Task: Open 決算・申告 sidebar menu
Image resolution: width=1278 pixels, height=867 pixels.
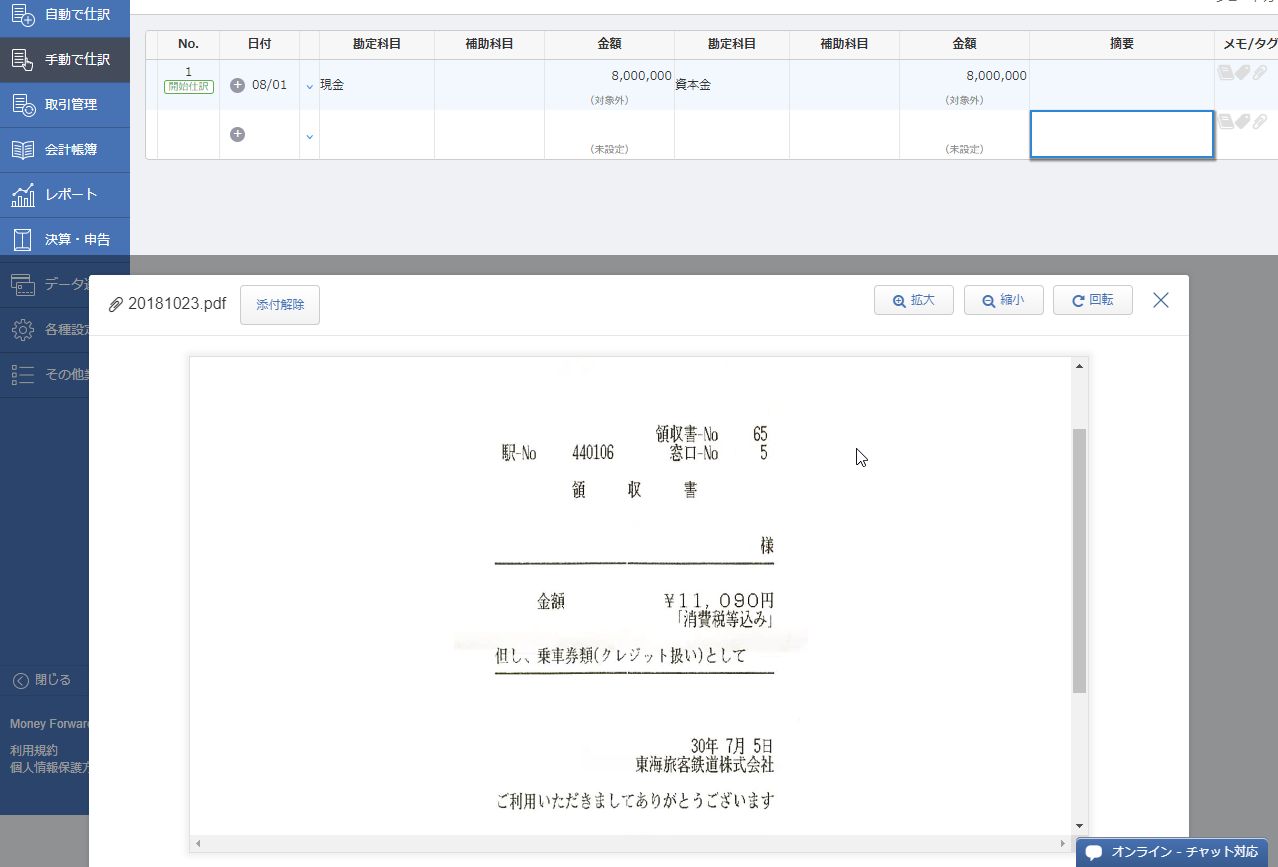Action: (65, 240)
